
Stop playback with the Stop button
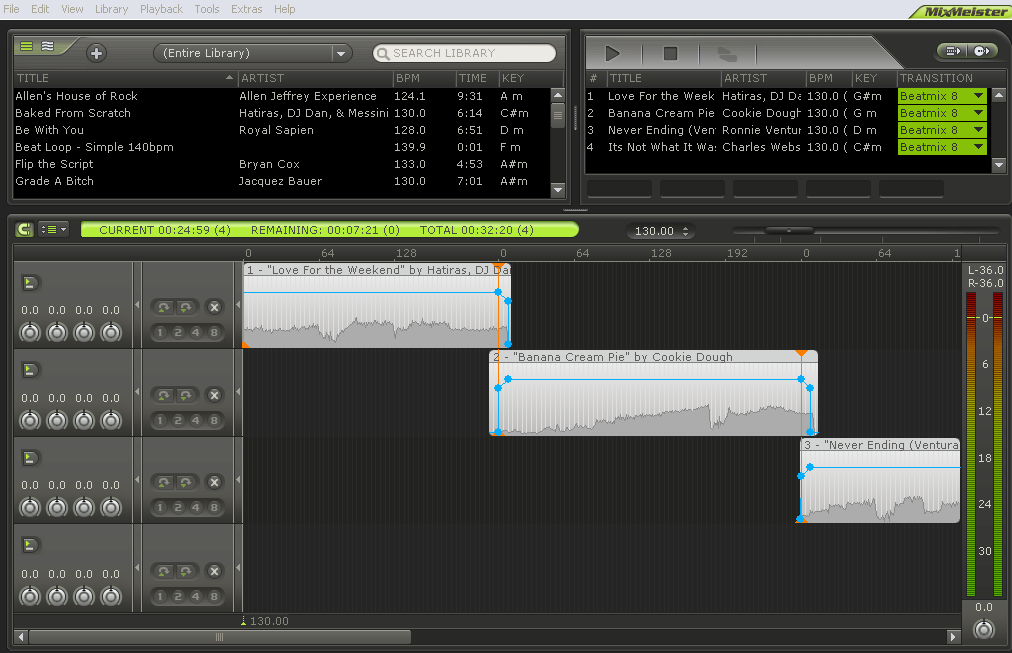pyautogui.click(x=671, y=54)
